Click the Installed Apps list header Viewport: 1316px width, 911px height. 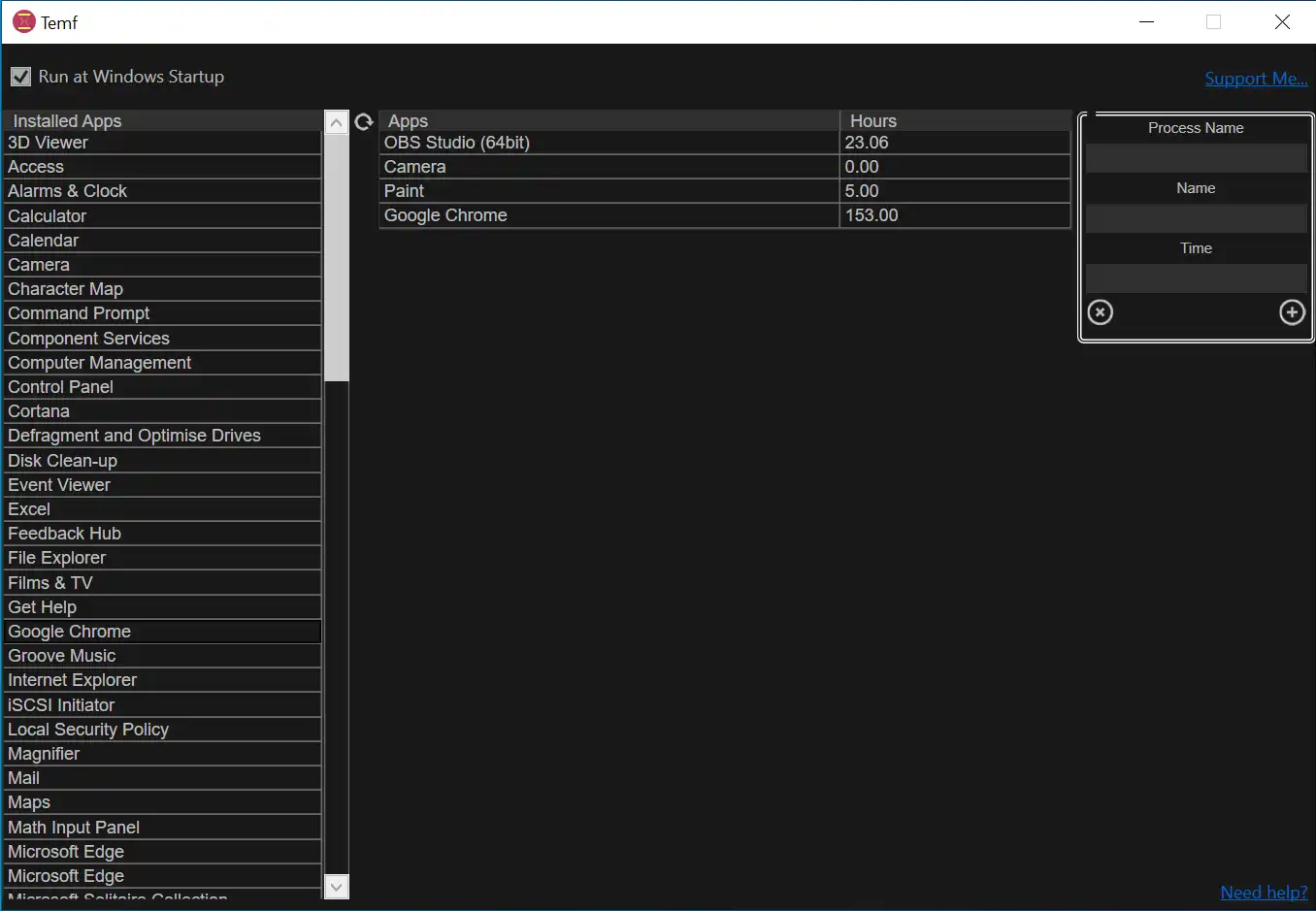point(162,120)
